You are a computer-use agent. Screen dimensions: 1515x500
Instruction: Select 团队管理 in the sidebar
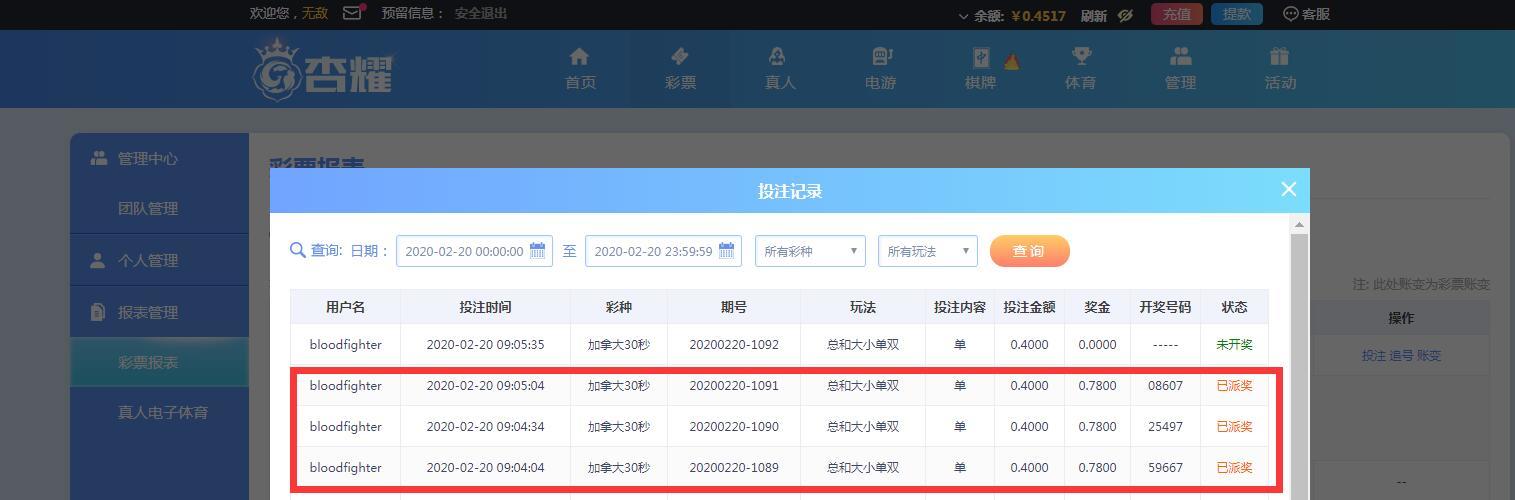tap(148, 208)
